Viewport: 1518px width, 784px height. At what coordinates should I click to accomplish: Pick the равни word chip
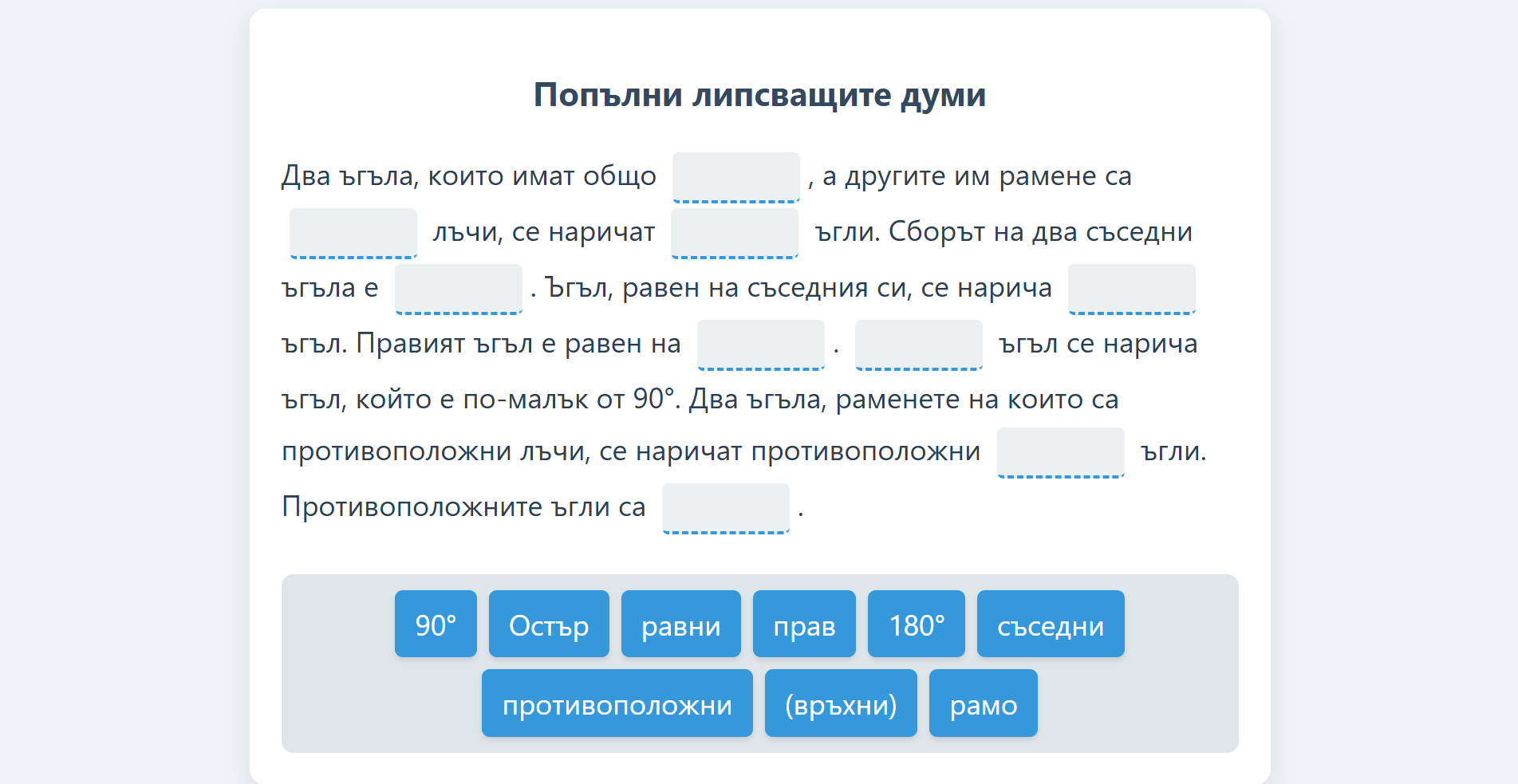coord(680,624)
